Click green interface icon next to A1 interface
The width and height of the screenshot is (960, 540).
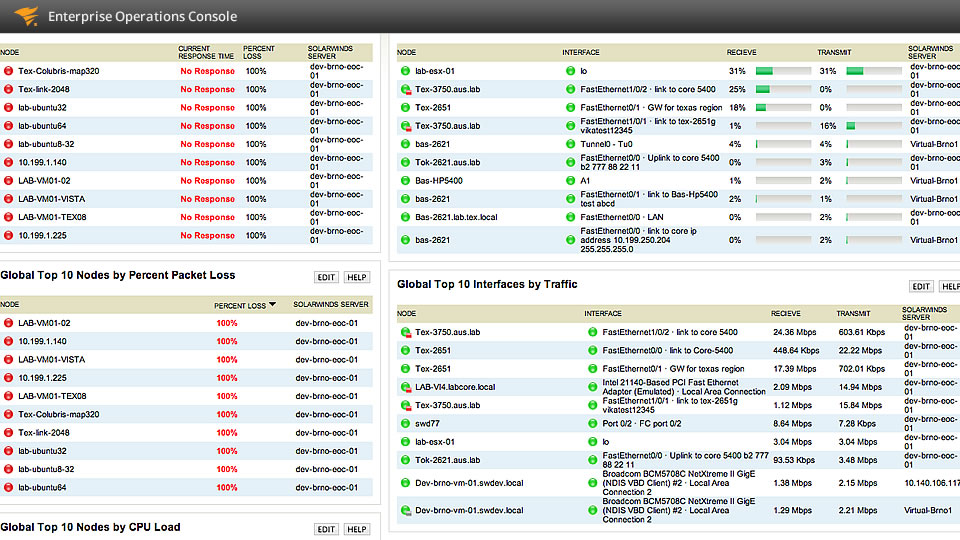click(x=571, y=181)
